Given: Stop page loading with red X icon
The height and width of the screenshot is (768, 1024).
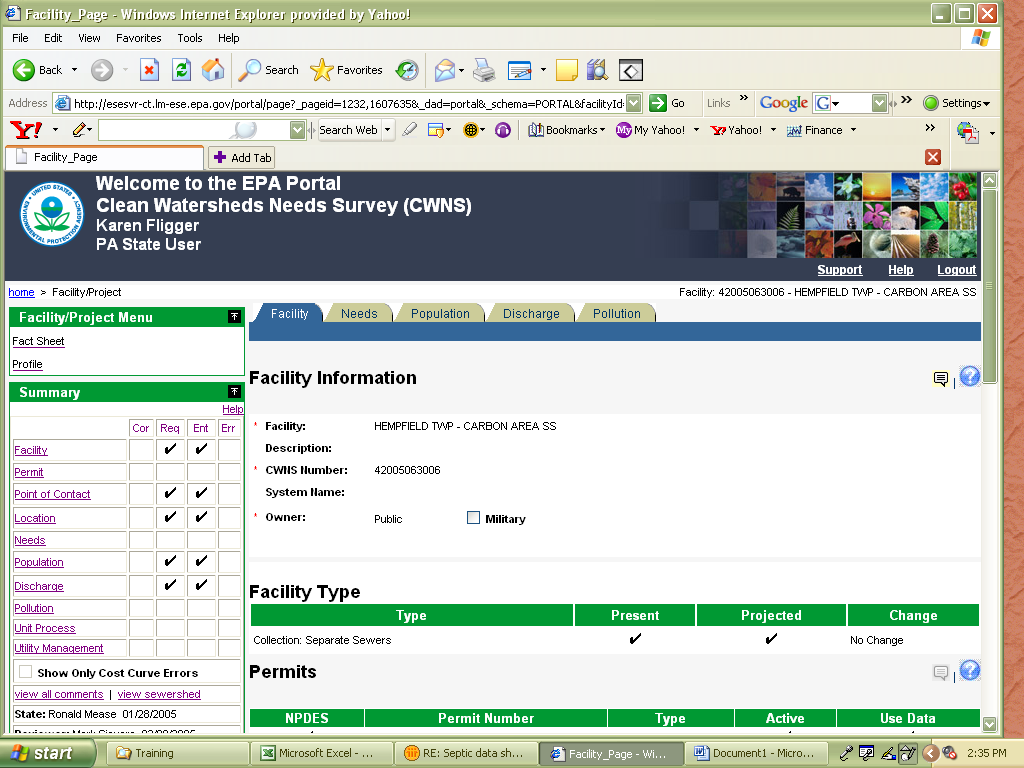Looking at the screenshot, I should tap(150, 69).
